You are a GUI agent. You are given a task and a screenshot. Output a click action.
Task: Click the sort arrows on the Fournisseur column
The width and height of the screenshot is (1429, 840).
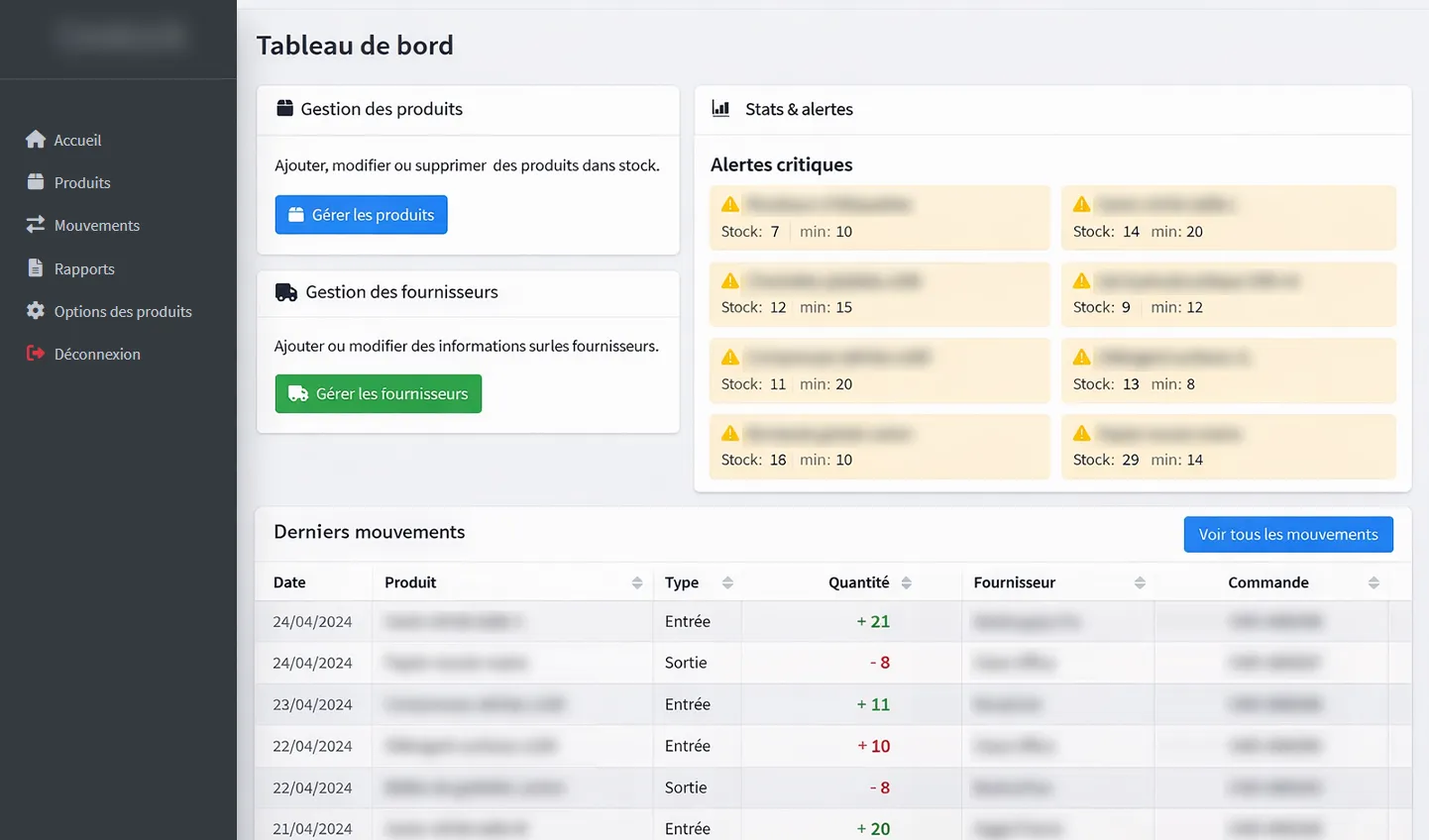coord(1140,582)
